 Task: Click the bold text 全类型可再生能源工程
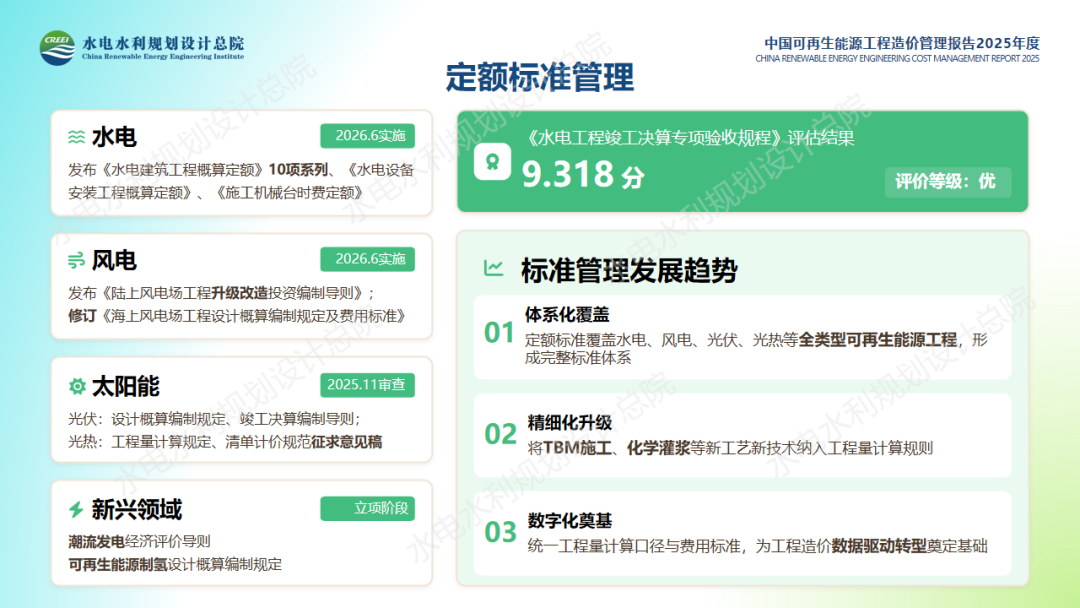[x=878, y=339]
